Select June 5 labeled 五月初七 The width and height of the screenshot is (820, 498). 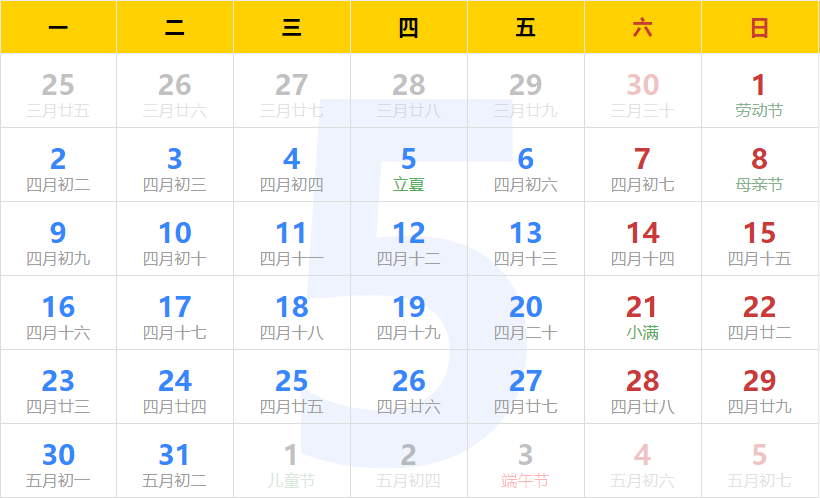(759, 461)
